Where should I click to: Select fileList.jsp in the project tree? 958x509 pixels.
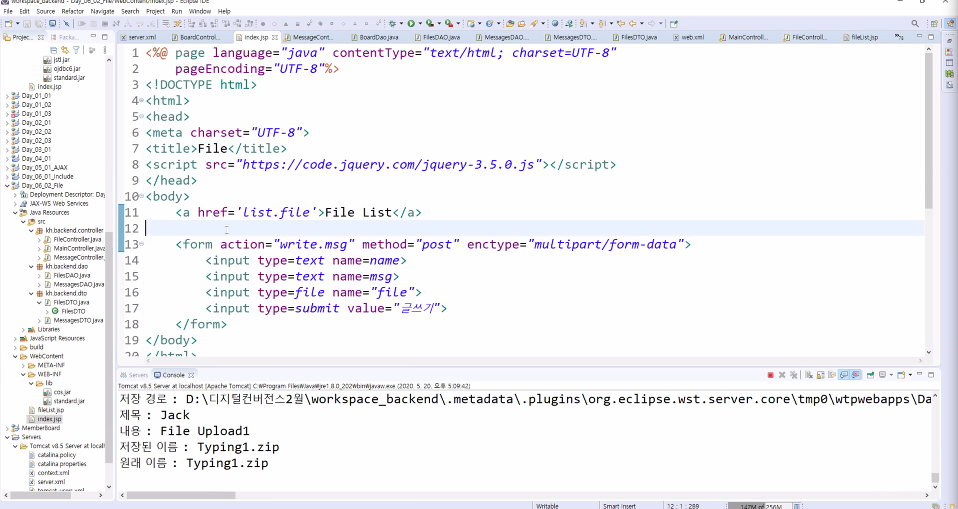click(51, 410)
